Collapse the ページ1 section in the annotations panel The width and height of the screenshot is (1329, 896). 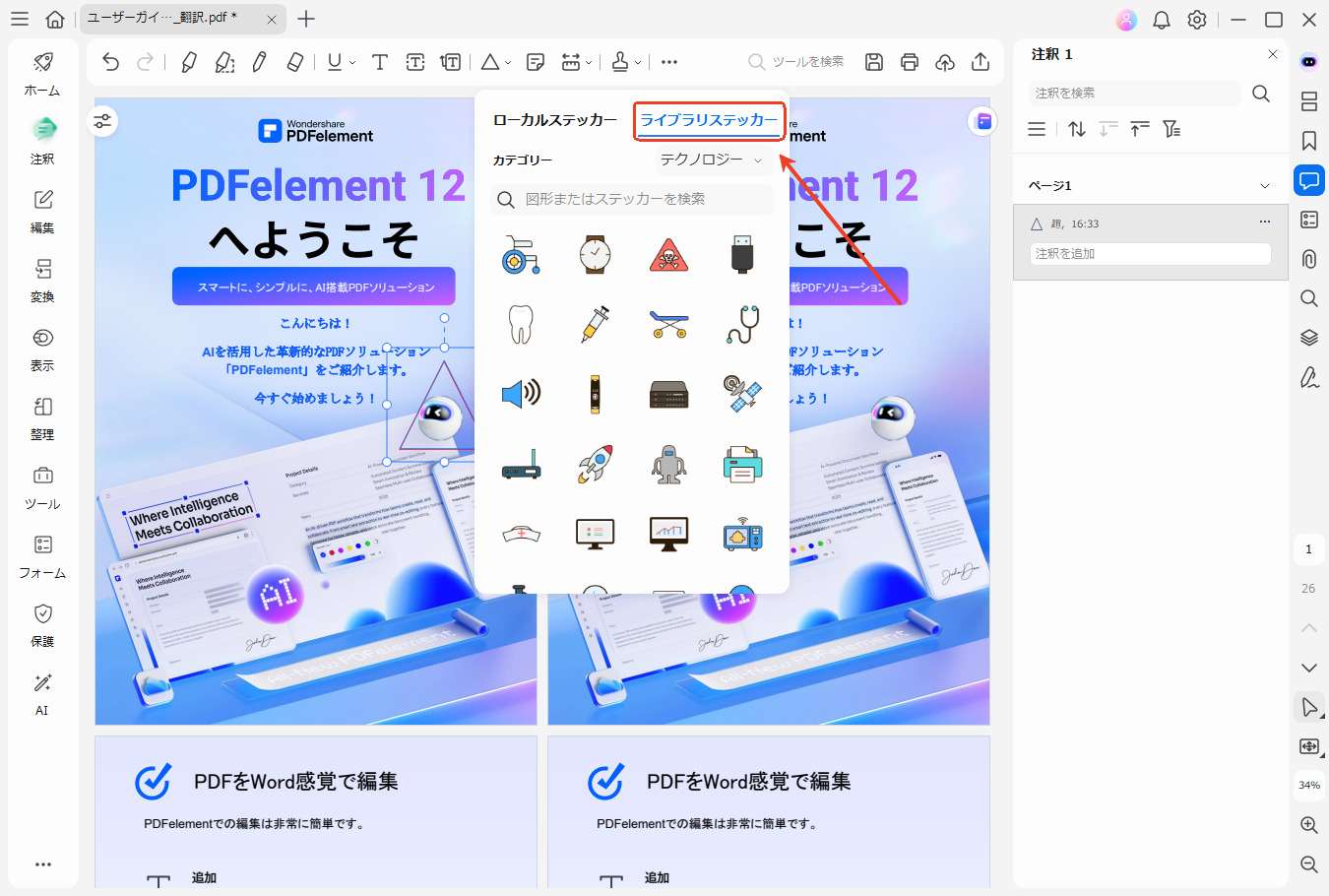1266,184
